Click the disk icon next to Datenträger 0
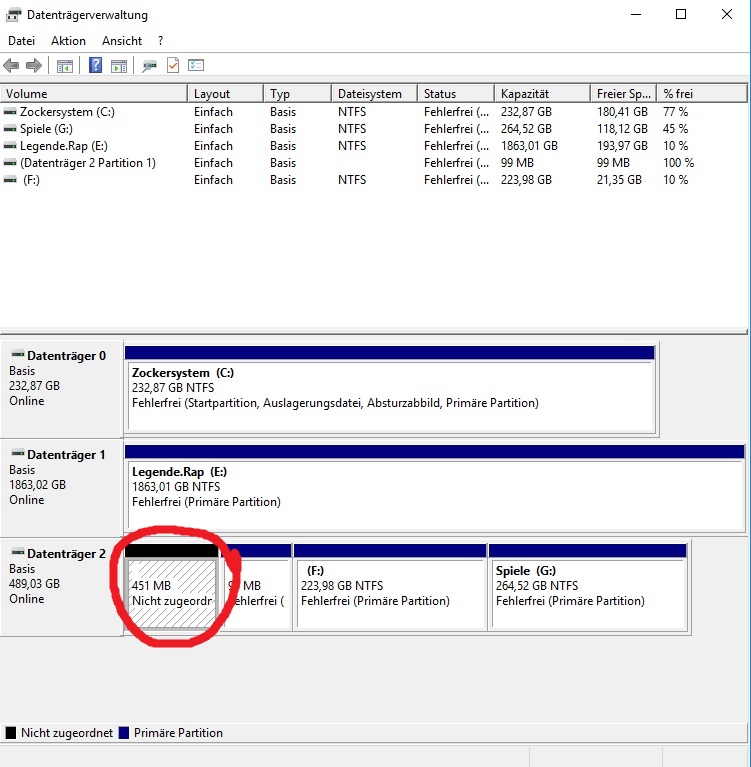 pos(18,354)
